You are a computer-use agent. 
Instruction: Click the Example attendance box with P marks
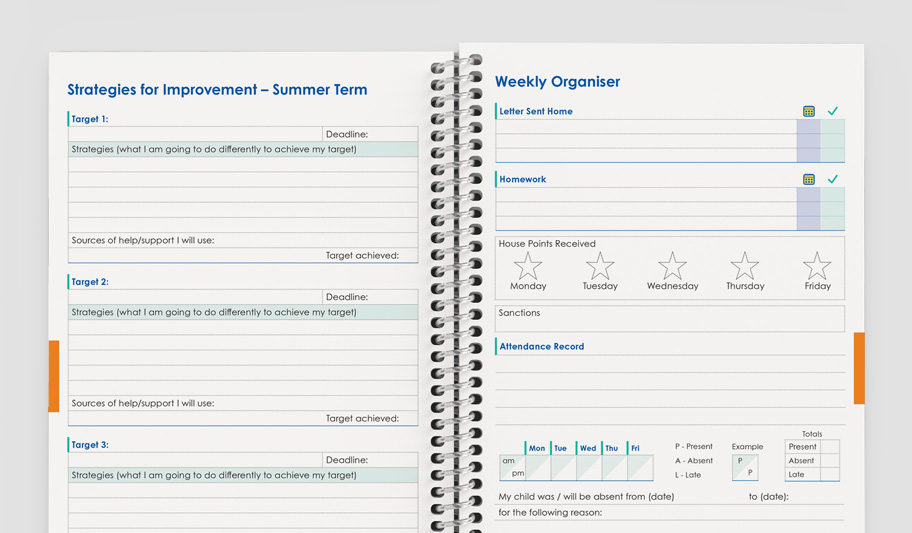click(745, 467)
